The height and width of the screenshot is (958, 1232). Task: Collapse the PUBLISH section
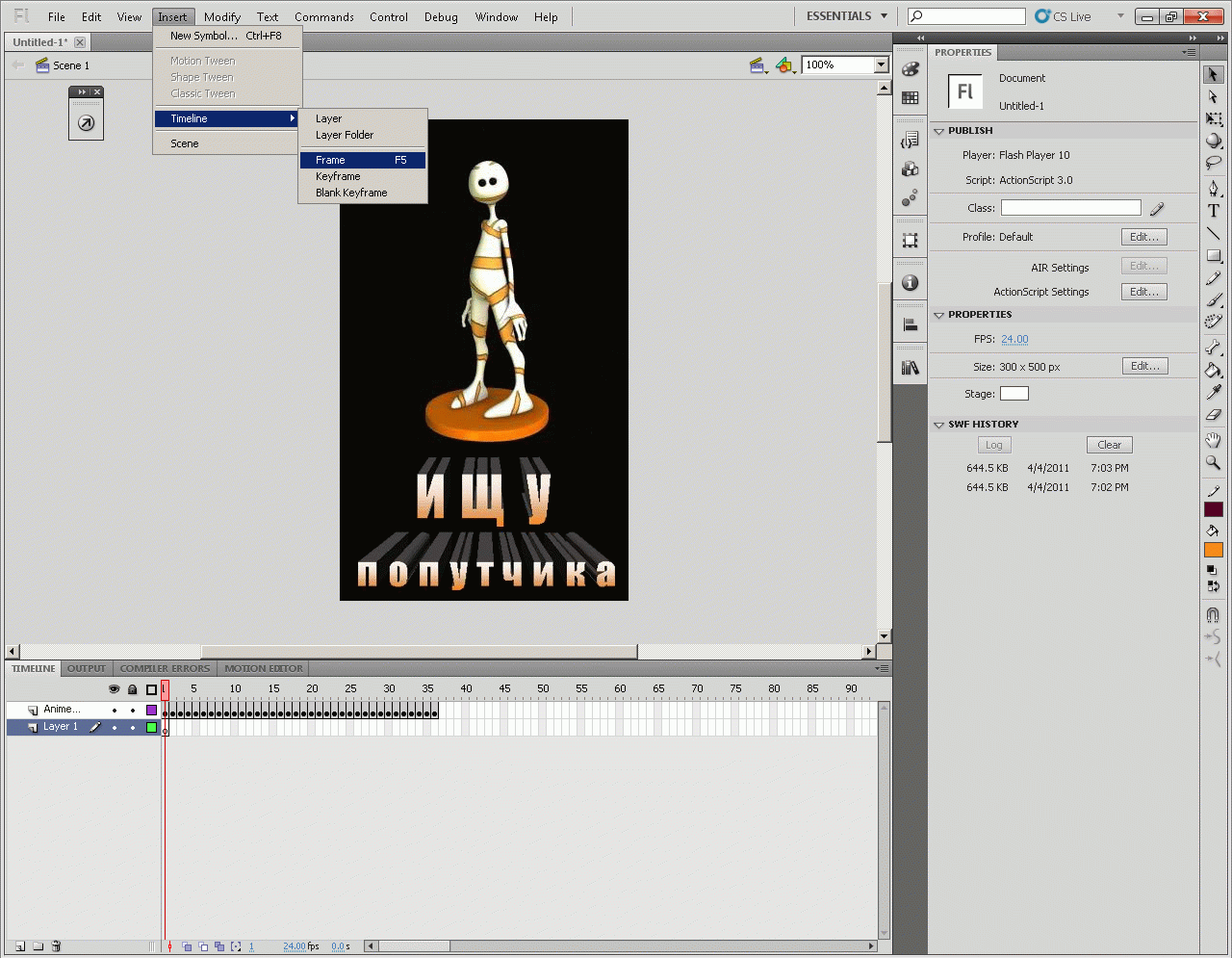[x=939, y=131]
